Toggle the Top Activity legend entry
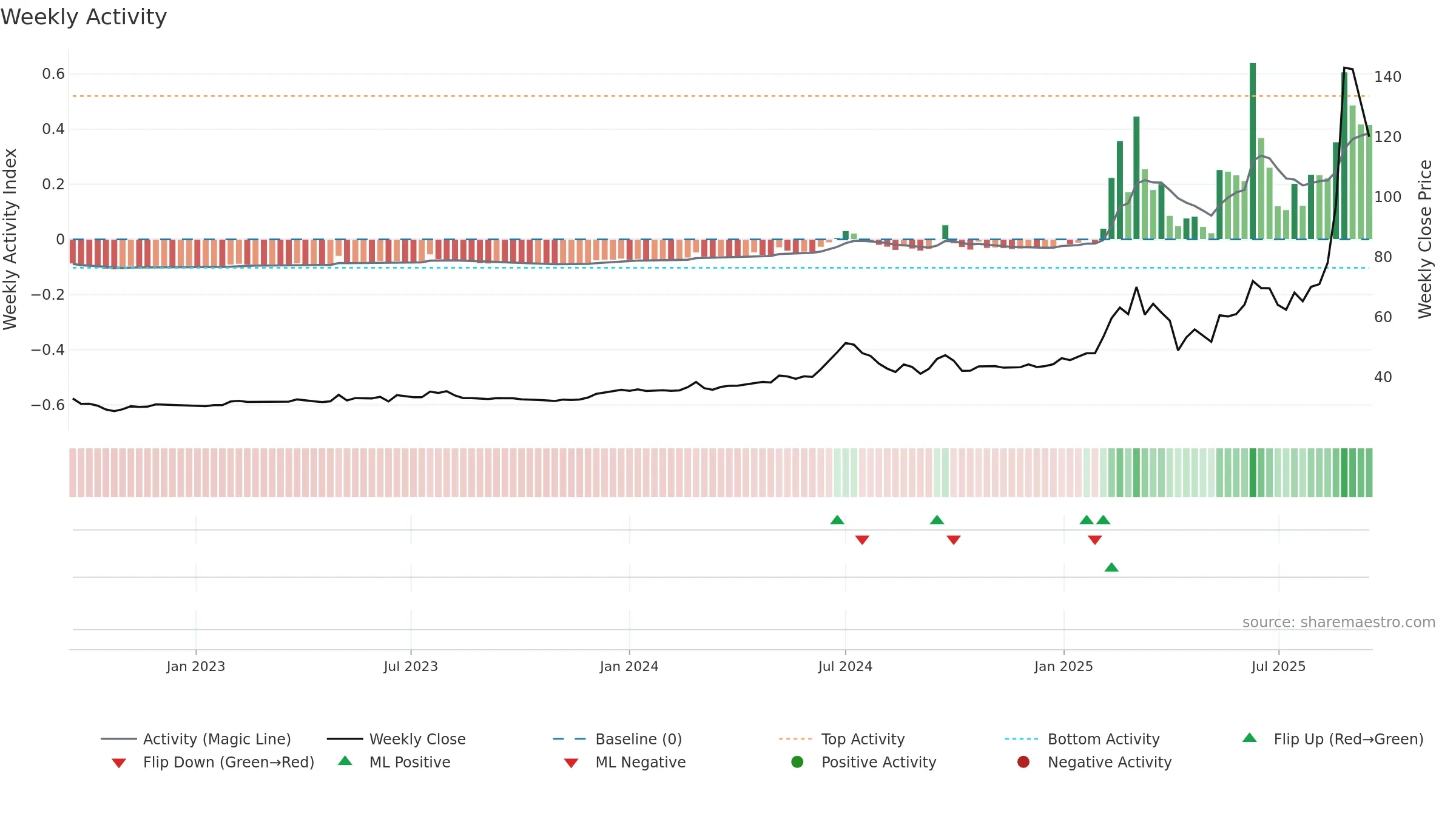Image resolution: width=1456 pixels, height=819 pixels. pos(842,739)
